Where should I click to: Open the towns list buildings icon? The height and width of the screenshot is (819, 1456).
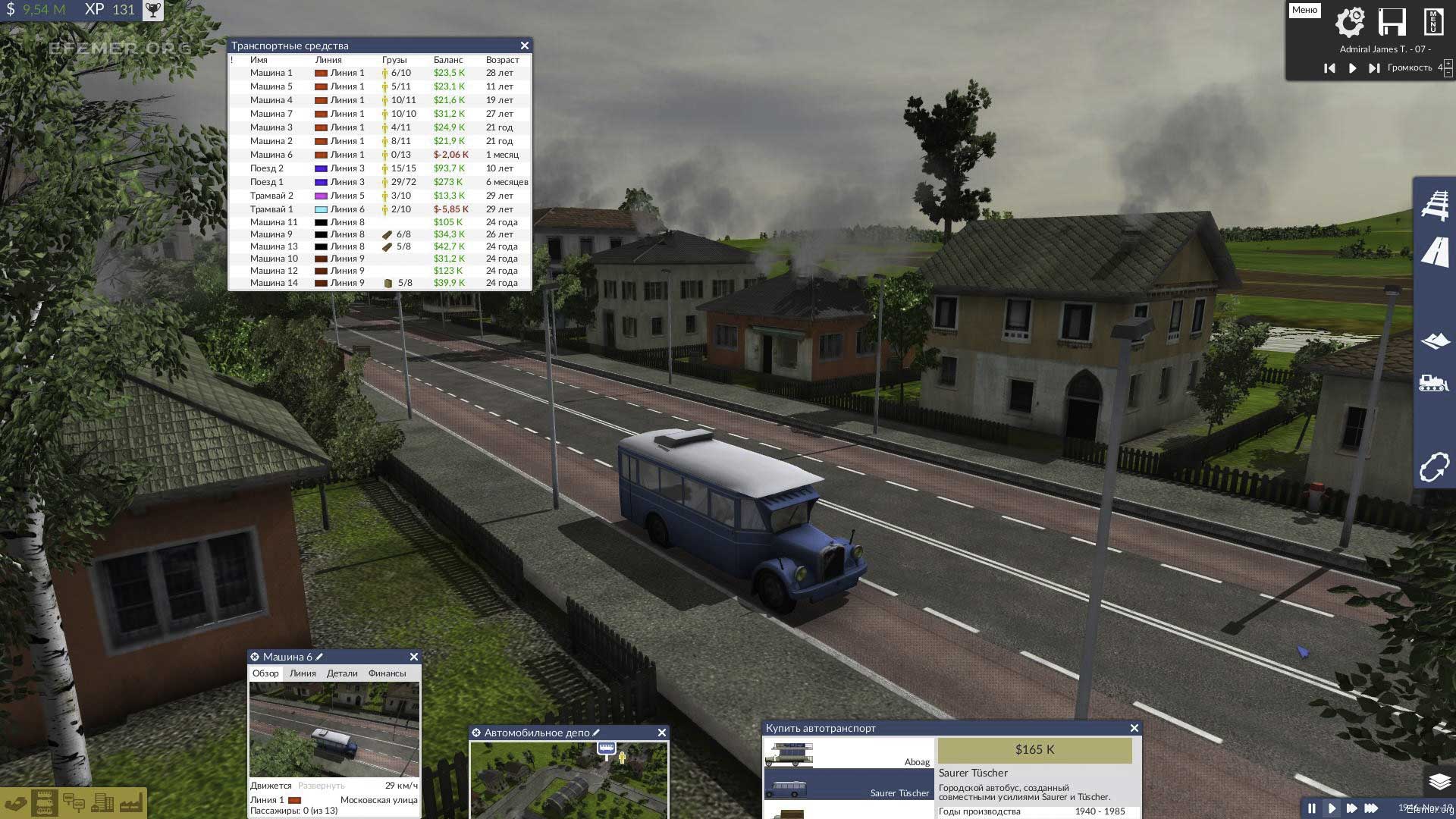pos(102,803)
